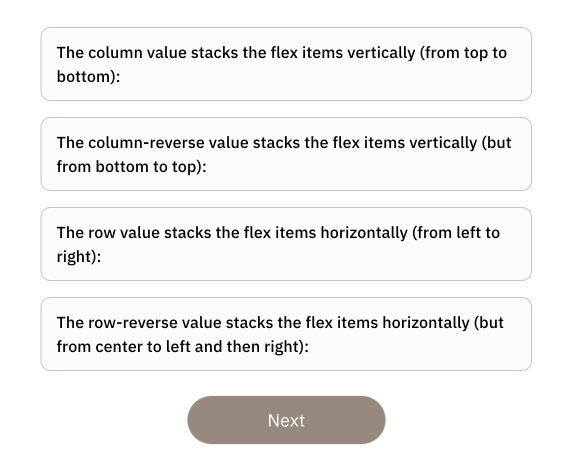This screenshot has width=562, height=460.
Task: Advance to next question via Next
Action: 286,420
